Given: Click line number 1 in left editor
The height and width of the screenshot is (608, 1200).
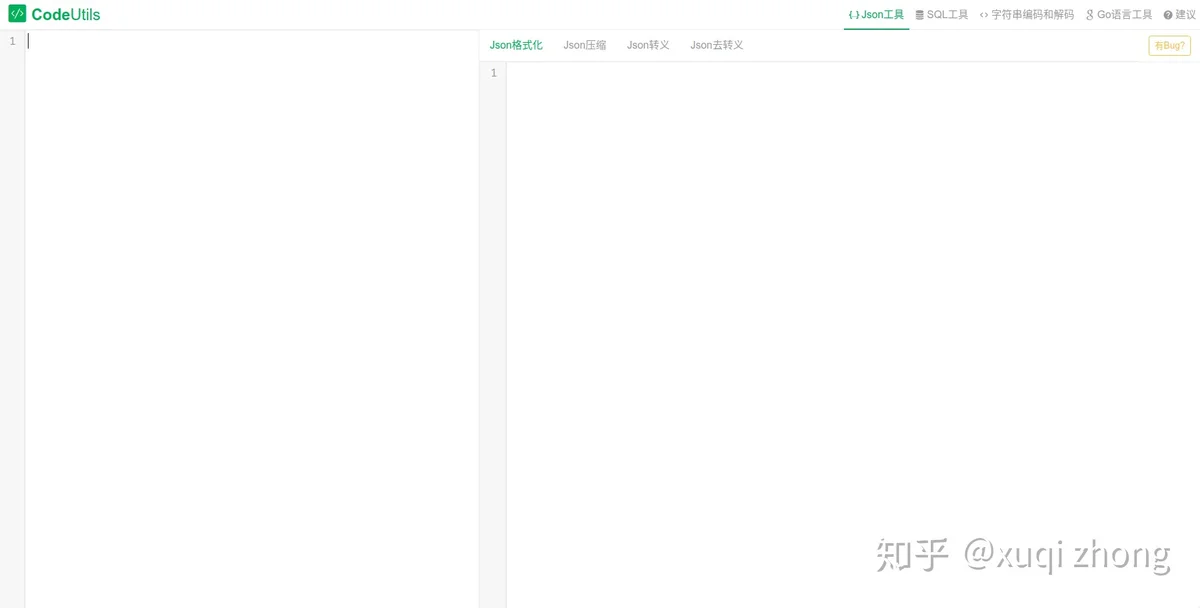Looking at the screenshot, I should [x=12, y=41].
